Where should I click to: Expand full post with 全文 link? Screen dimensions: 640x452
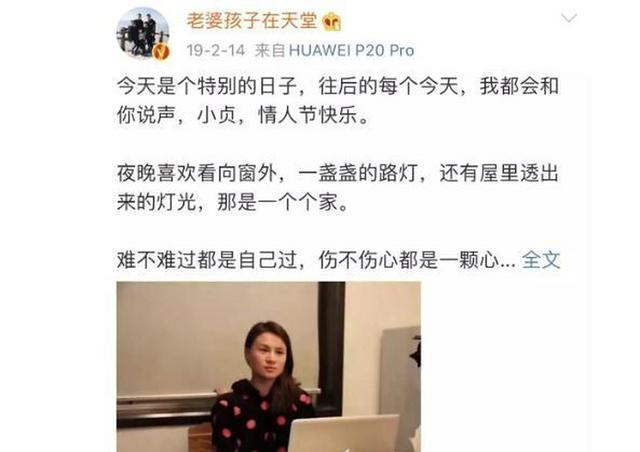[x=541, y=260]
